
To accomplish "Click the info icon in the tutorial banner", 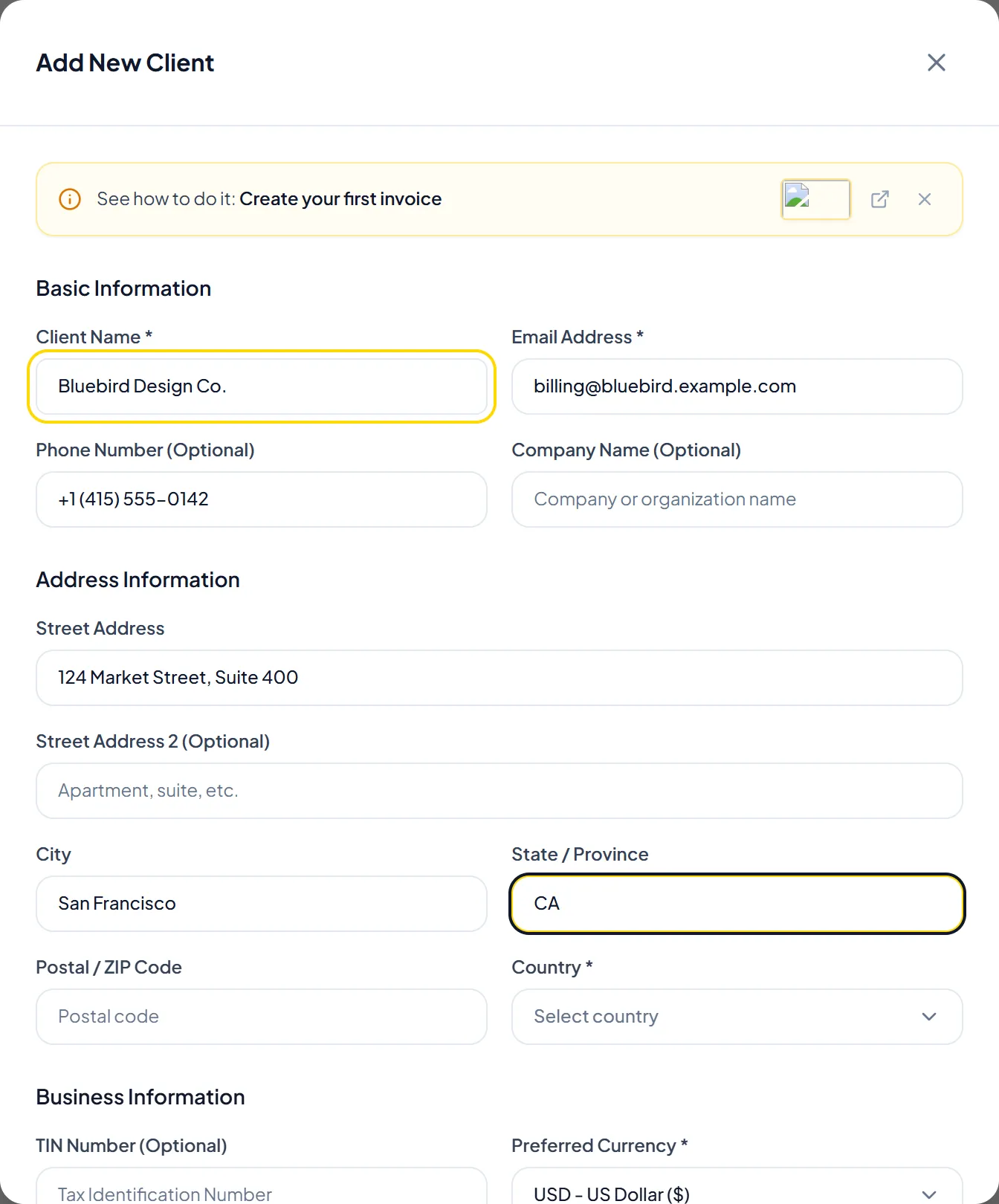I will click(70, 199).
